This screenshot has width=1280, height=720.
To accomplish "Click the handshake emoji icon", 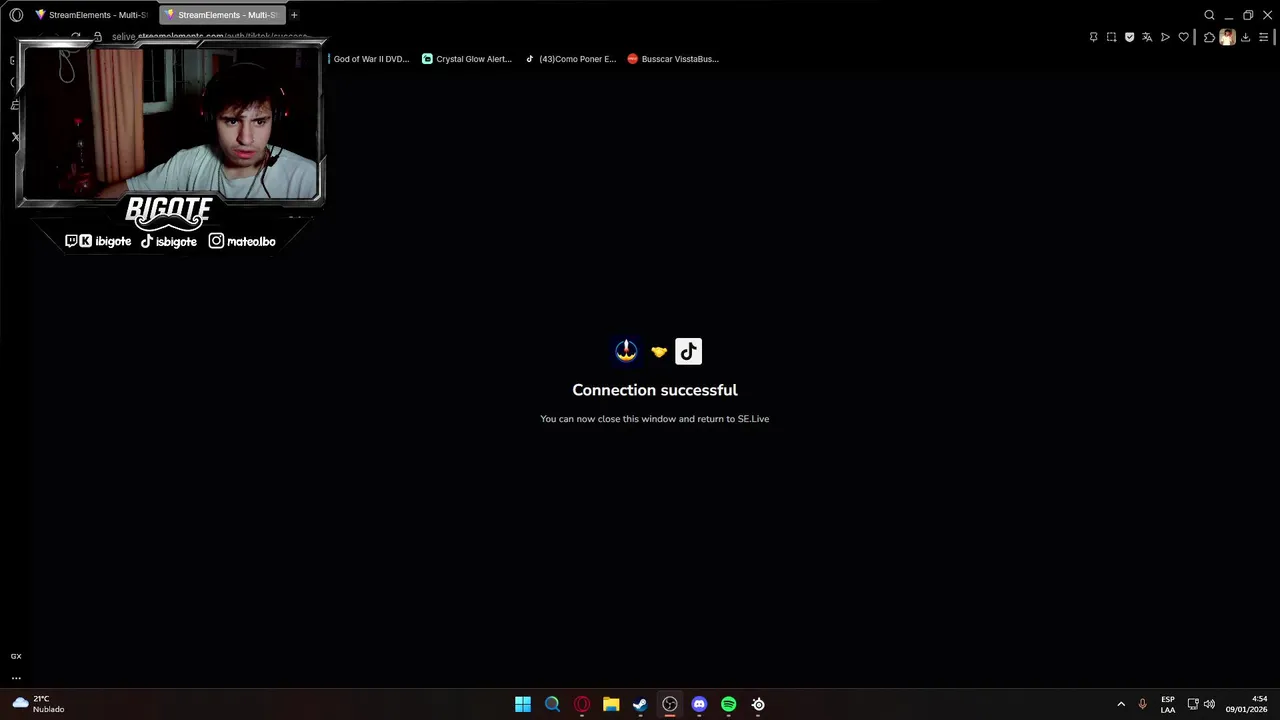I will (658, 352).
